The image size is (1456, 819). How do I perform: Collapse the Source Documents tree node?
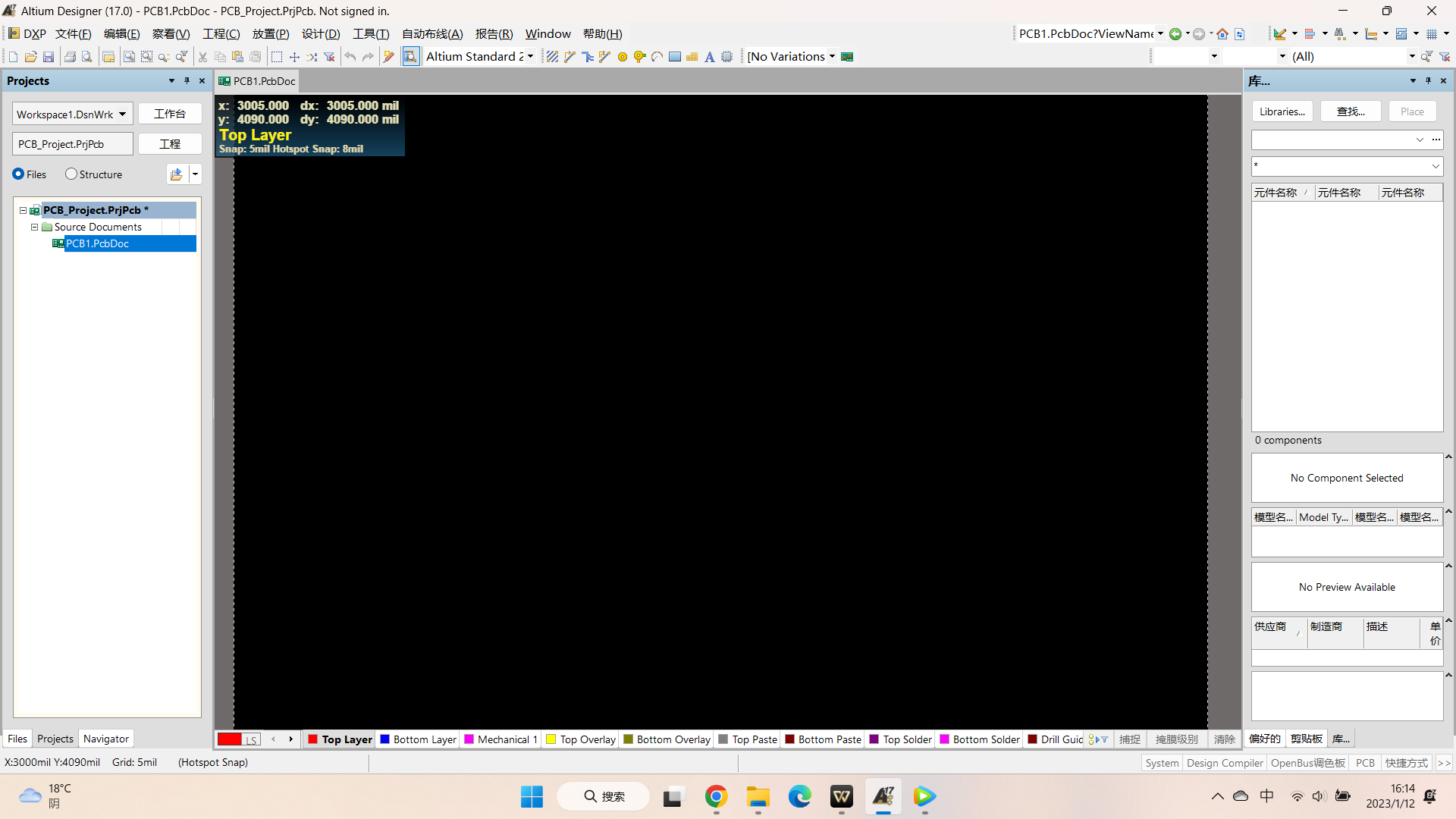34,227
